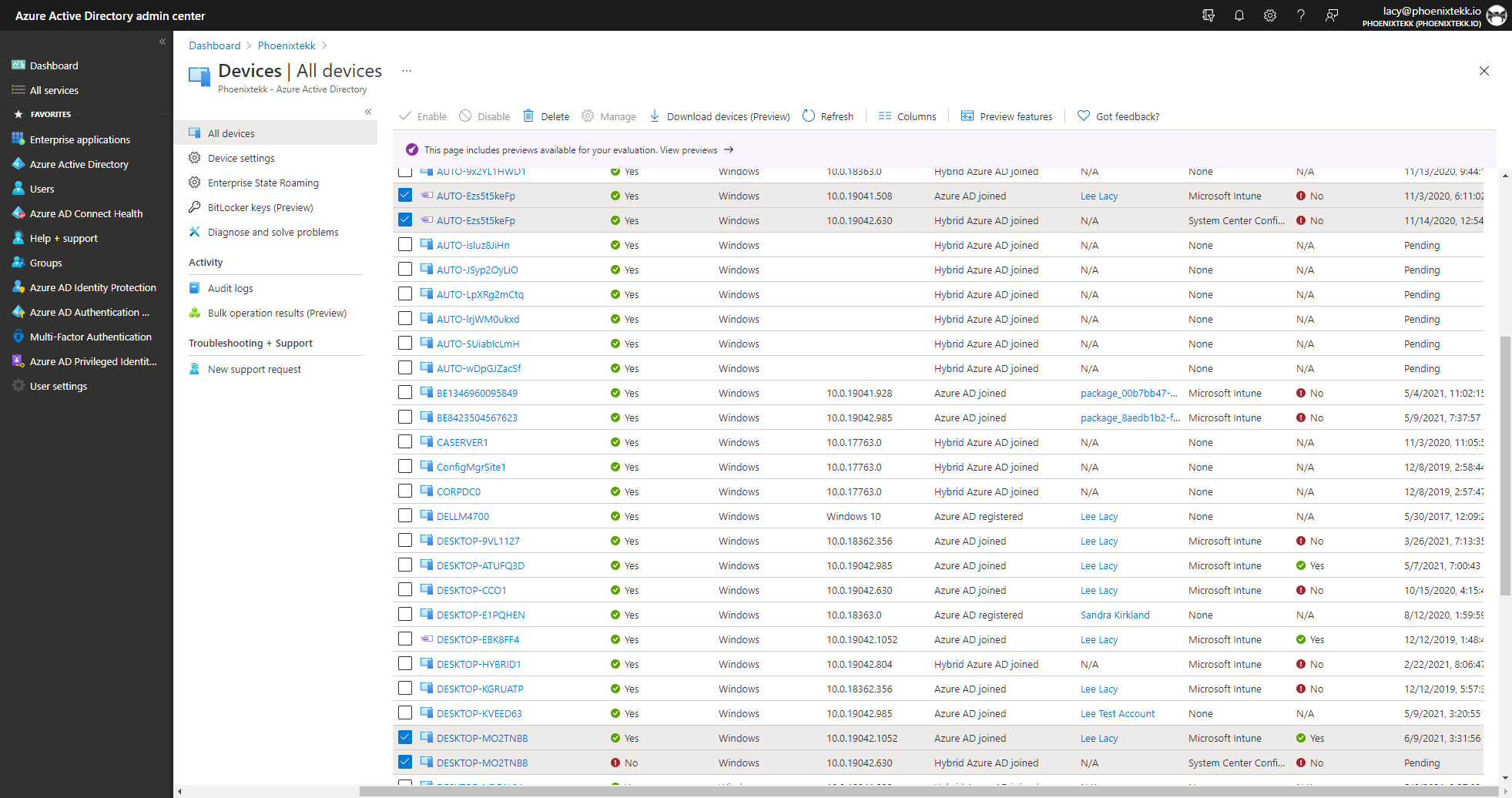The image size is (1512, 798).
Task: Open owner Lee Test Account
Action: point(1118,713)
